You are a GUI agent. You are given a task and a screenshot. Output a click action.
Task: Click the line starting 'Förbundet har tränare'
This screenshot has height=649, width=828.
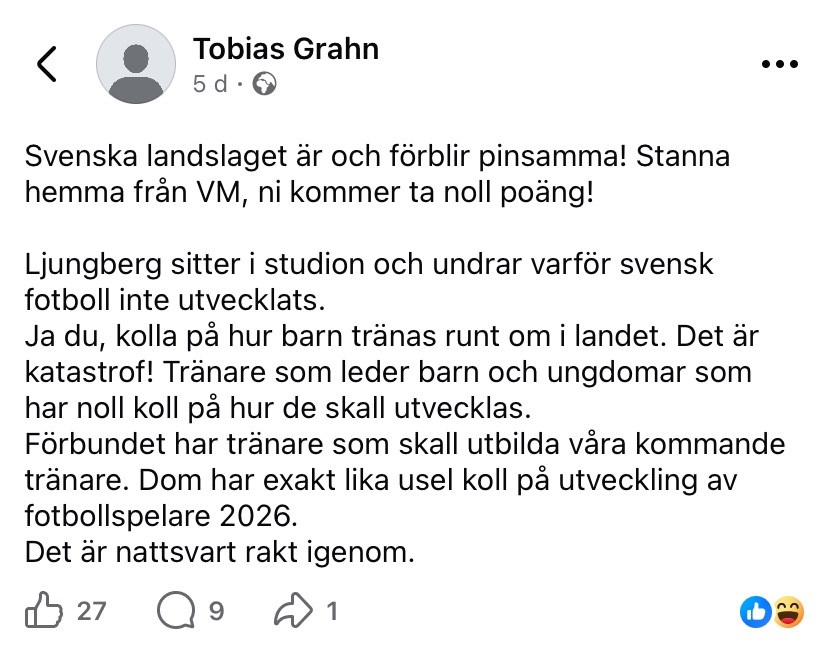coord(405,444)
